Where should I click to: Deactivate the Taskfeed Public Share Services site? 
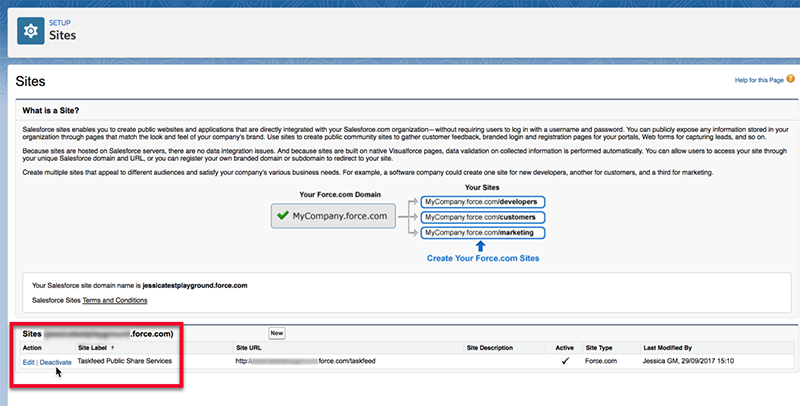point(56,362)
